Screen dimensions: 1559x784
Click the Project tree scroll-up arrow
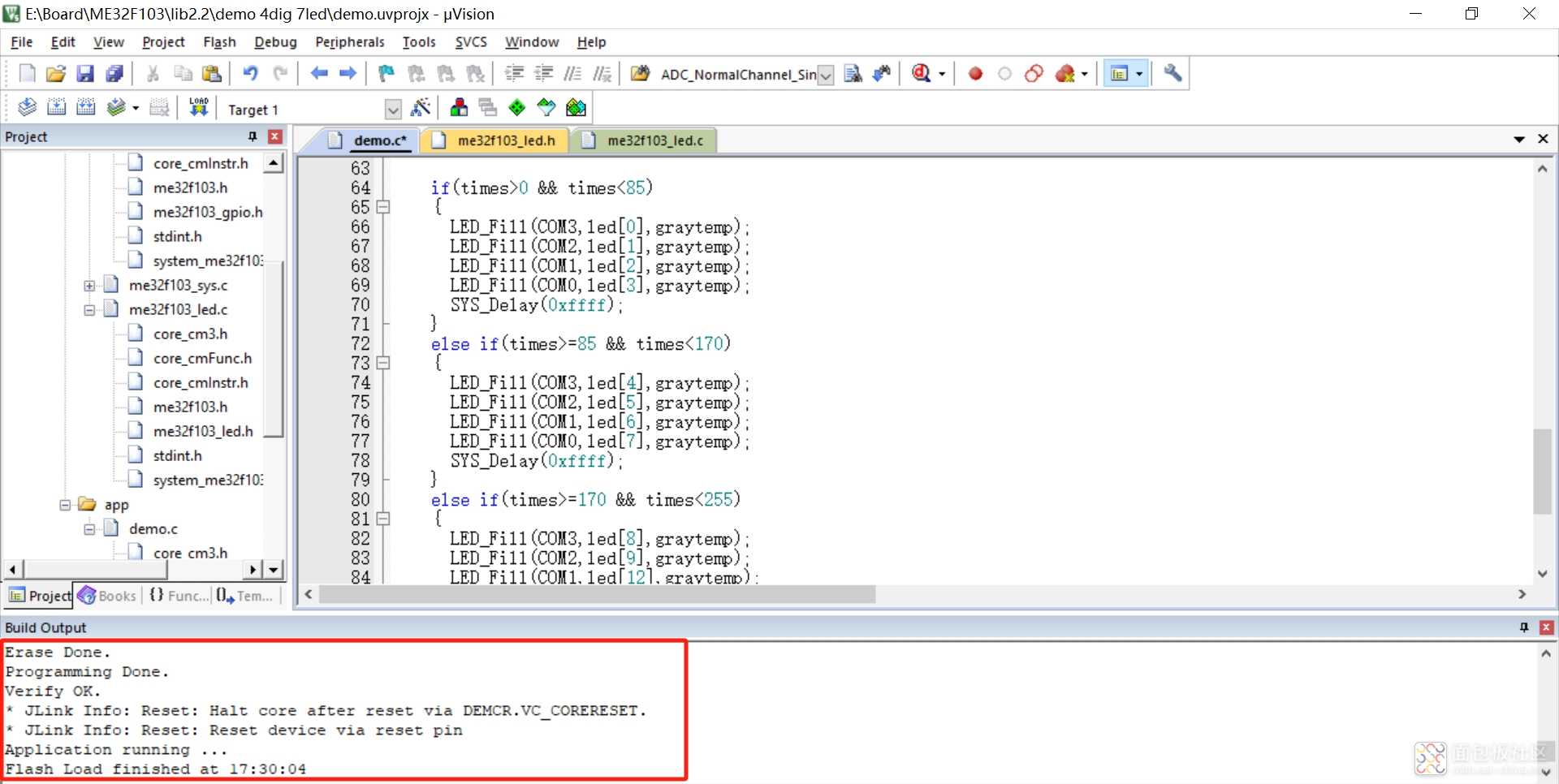(x=274, y=163)
